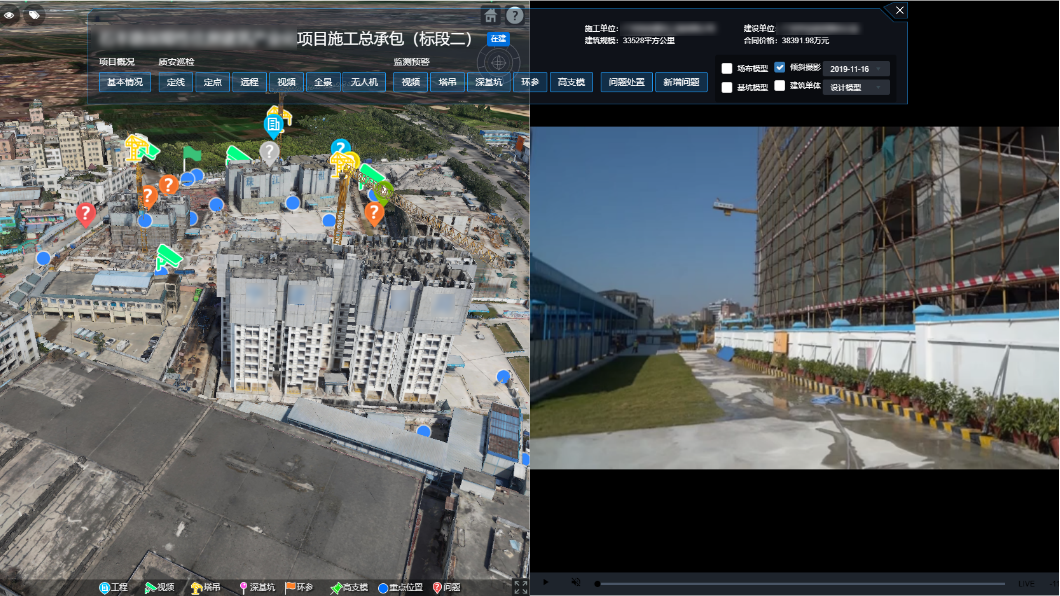Uncheck the 倾斜摄影 checkbox
Image resolution: width=1060 pixels, height=596 pixels.
pos(780,68)
